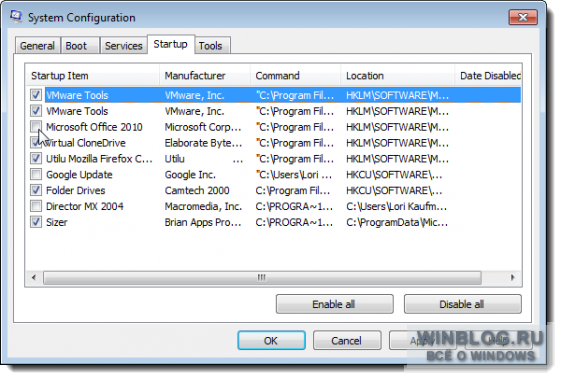Click the Google Inc. manufacturer cell

(x=190, y=175)
